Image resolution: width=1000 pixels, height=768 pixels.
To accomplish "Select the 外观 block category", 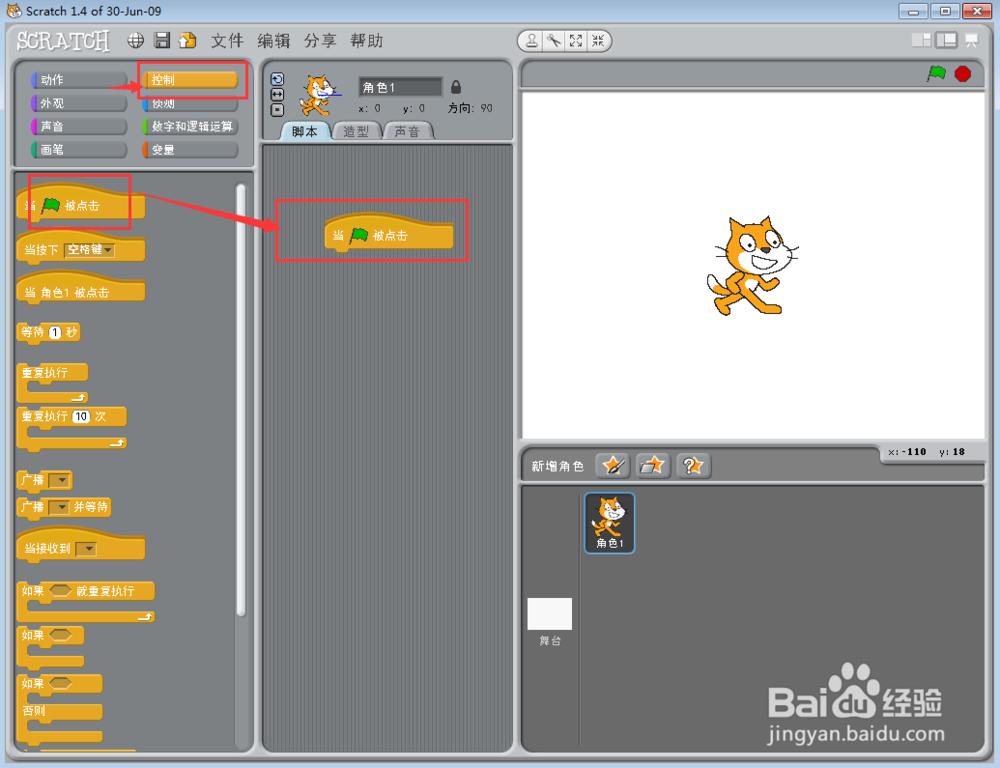I will 79,103.
